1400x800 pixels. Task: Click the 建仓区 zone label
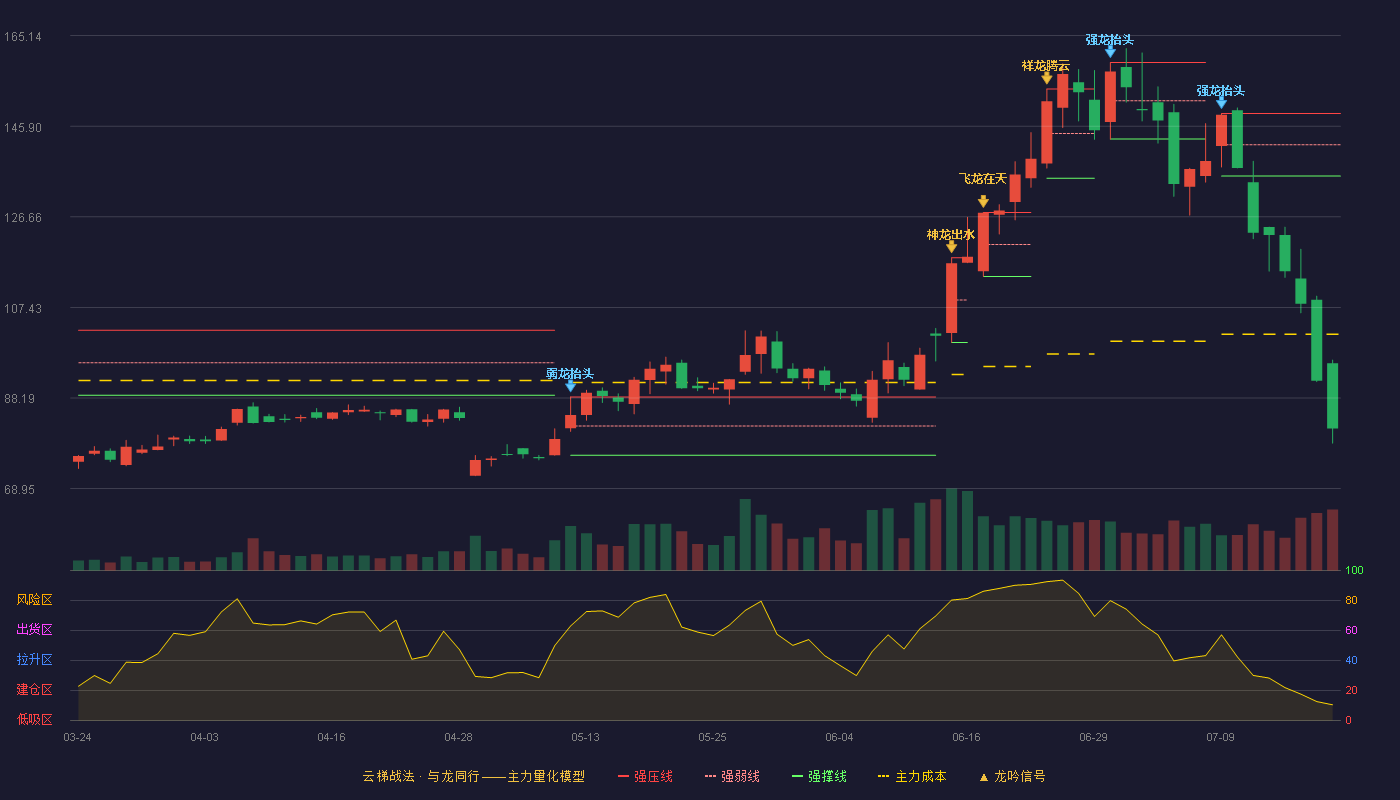tap(34, 690)
